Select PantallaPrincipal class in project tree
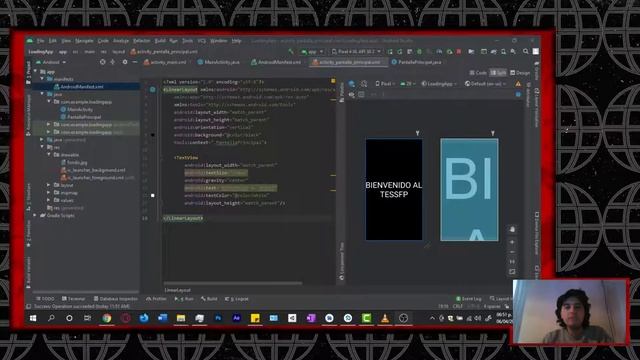This screenshot has width=640, height=360. (x=81, y=117)
